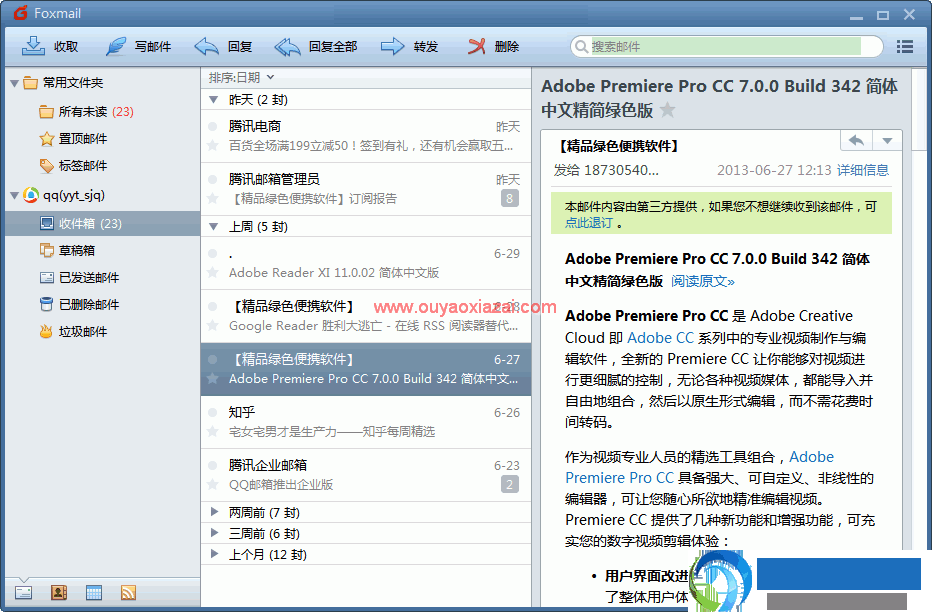This screenshot has height=612, width=932.
Task: Open 垃圾邮件 junk folder
Action: [73, 332]
